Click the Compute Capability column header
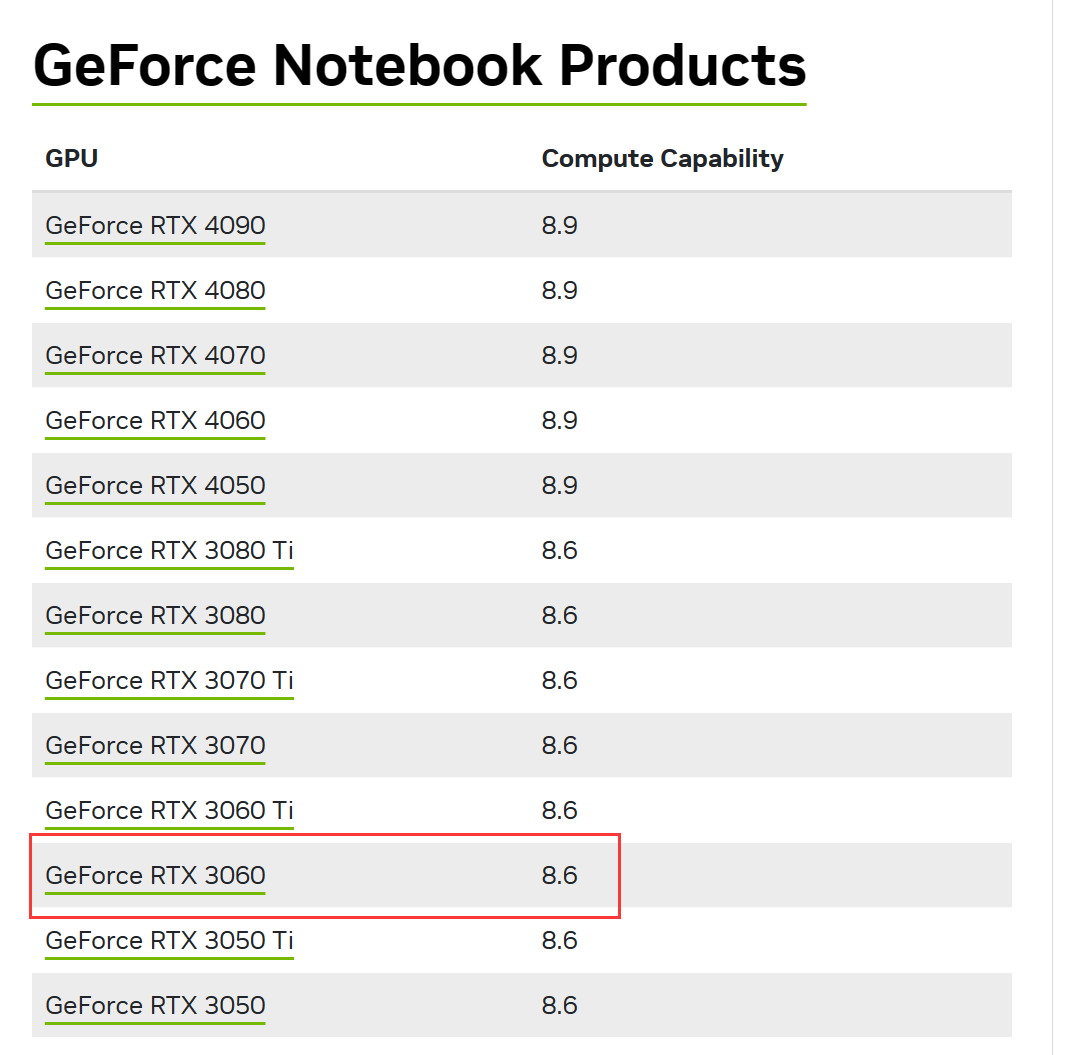The height and width of the screenshot is (1055, 1066). [x=662, y=158]
